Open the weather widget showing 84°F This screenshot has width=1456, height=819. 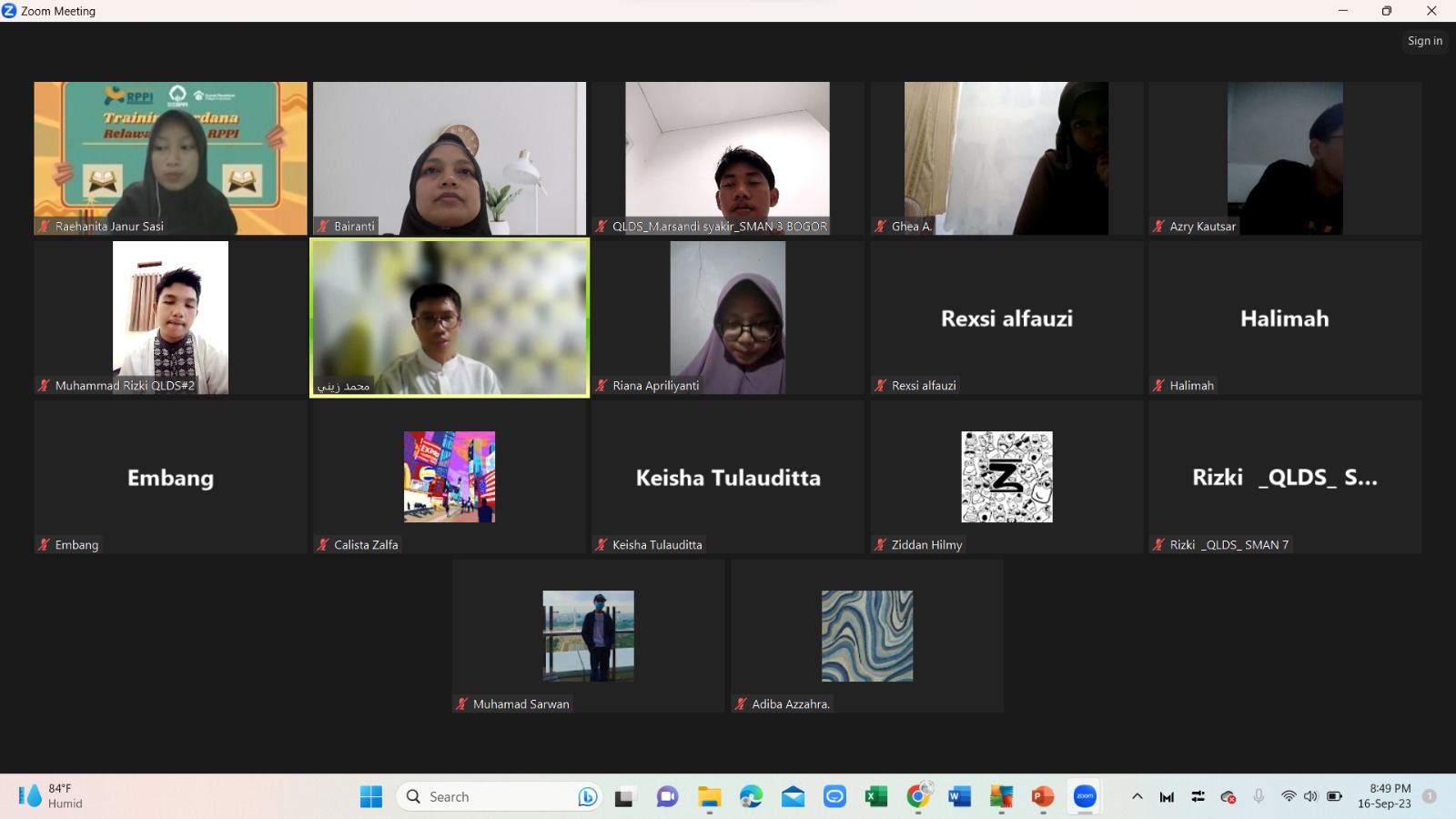[x=51, y=796]
